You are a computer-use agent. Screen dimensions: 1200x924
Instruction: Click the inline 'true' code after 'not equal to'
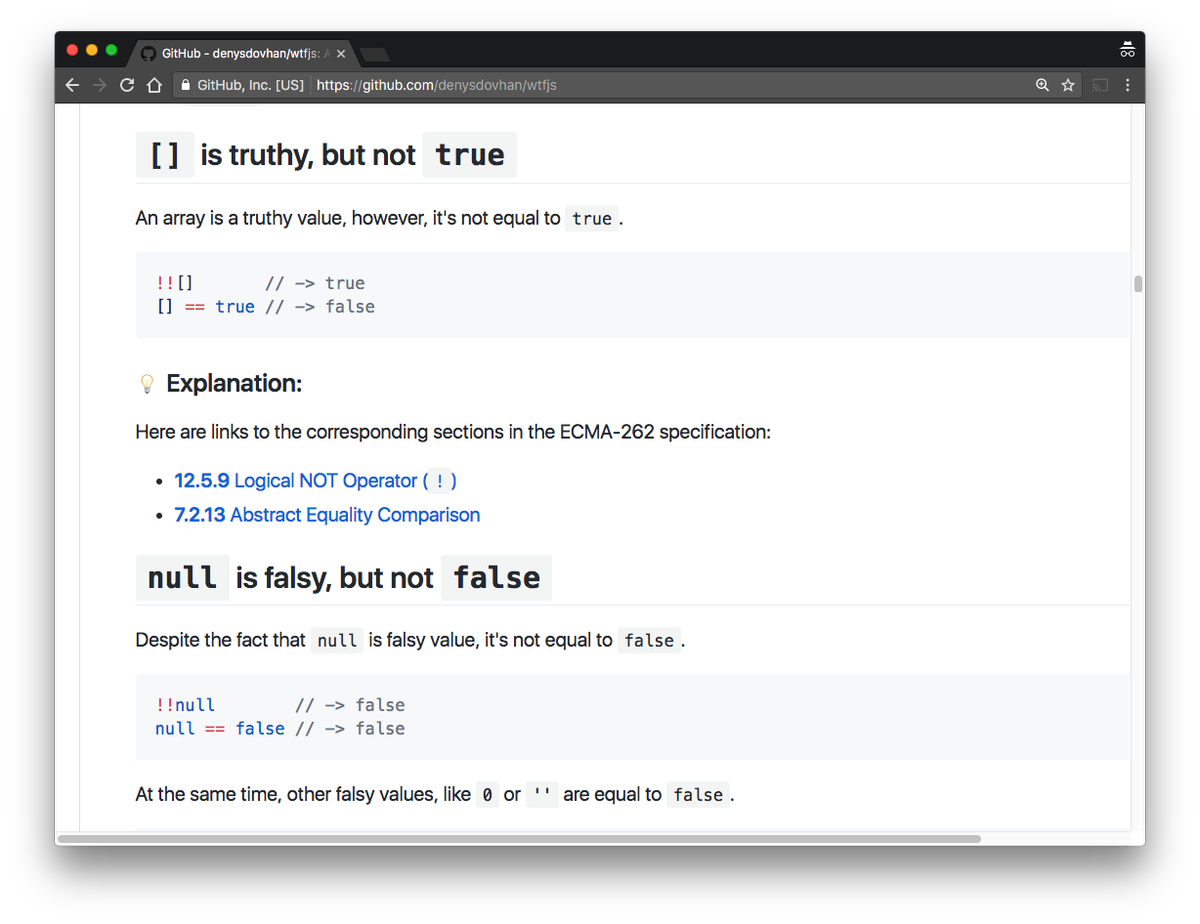[x=592, y=218]
